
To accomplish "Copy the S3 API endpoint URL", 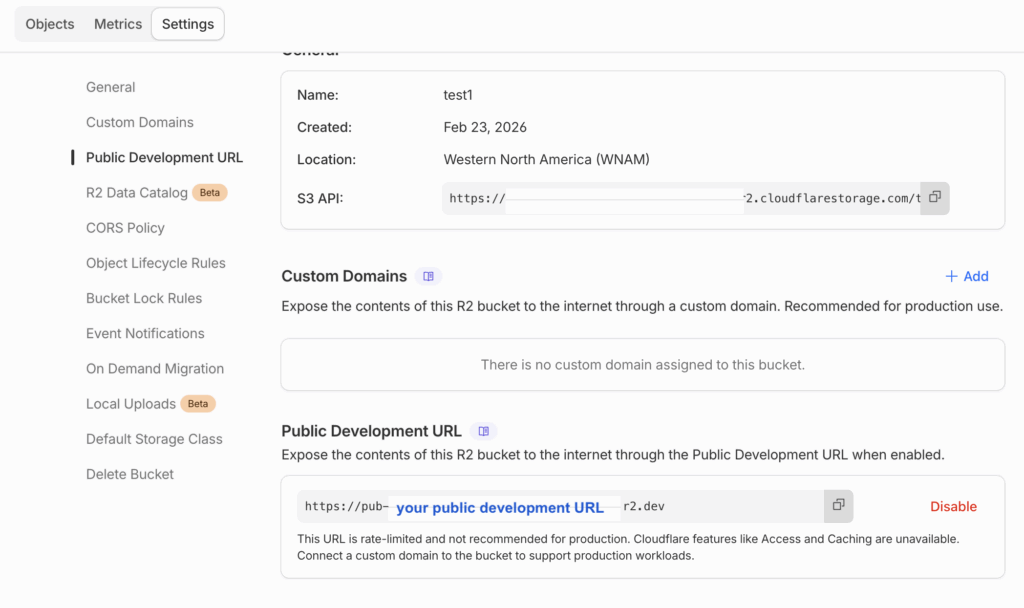I will click(x=934, y=198).
